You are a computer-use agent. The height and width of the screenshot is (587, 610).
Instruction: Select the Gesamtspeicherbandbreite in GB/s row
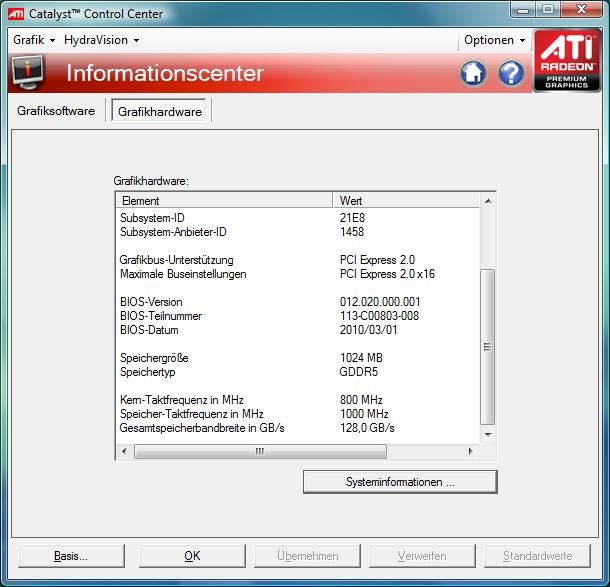298,428
